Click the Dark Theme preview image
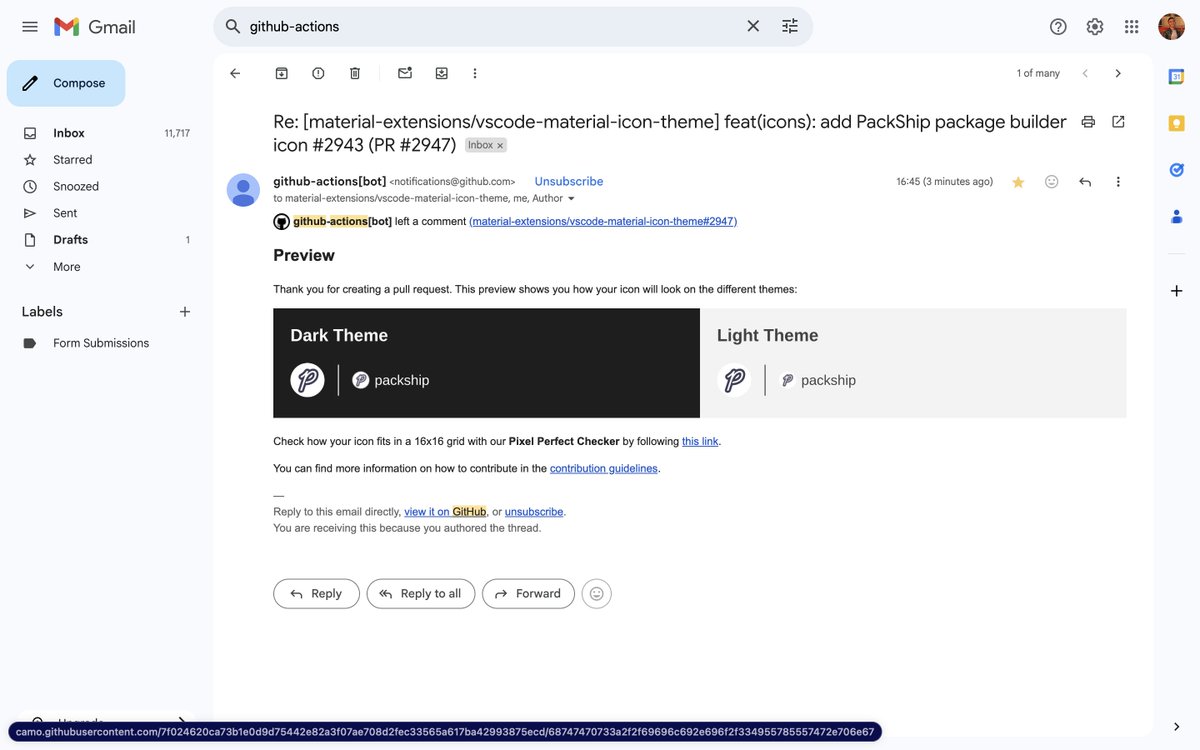This screenshot has width=1200, height=750. pyautogui.click(x=486, y=363)
